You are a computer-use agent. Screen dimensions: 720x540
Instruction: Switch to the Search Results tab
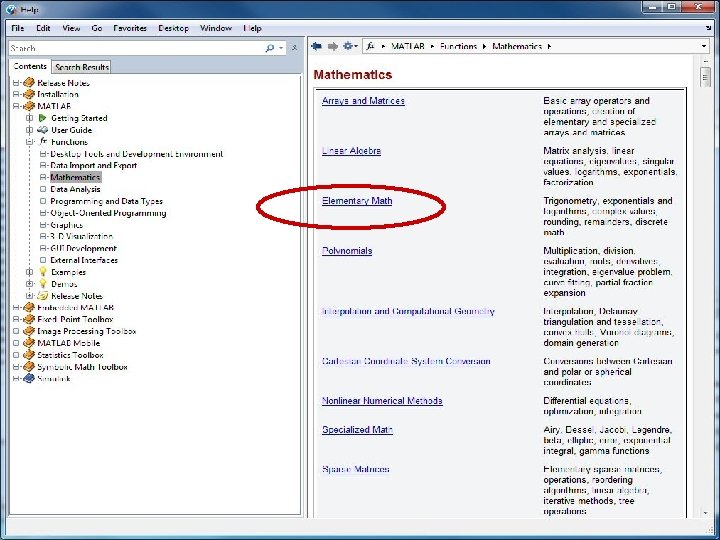point(82,67)
